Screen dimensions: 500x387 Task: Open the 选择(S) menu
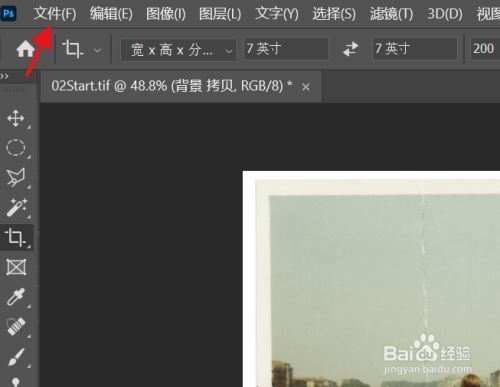pyautogui.click(x=334, y=14)
